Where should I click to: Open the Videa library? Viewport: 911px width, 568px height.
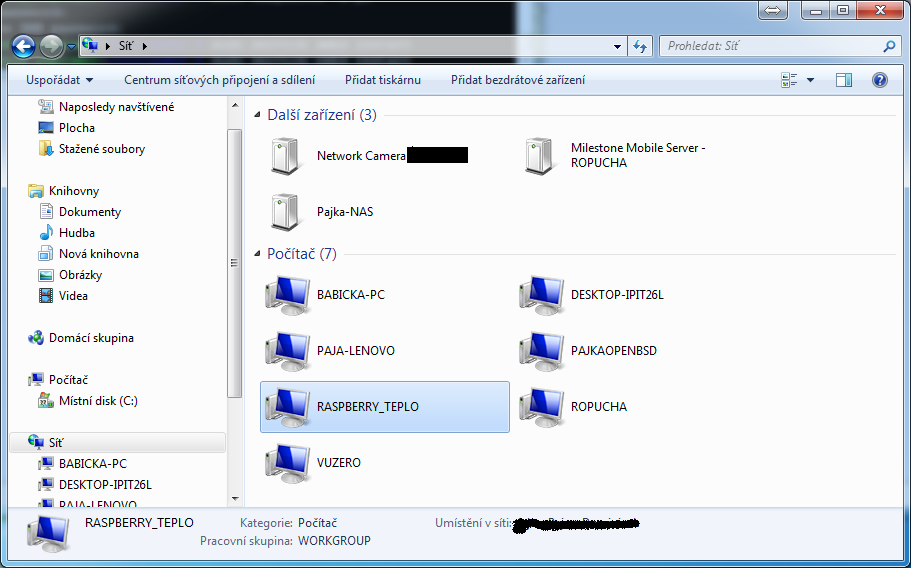point(63,296)
